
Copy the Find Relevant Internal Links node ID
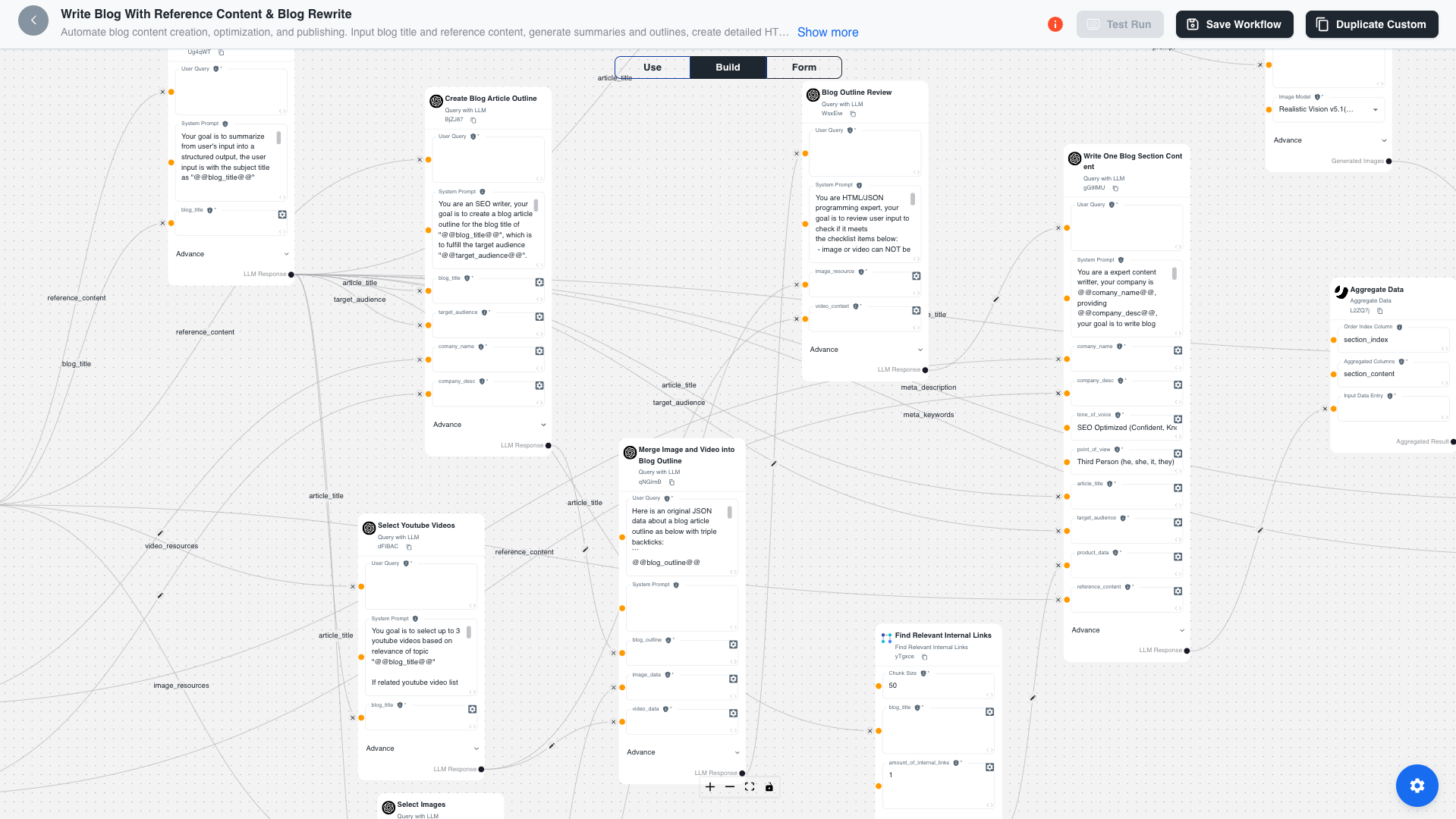click(924, 656)
